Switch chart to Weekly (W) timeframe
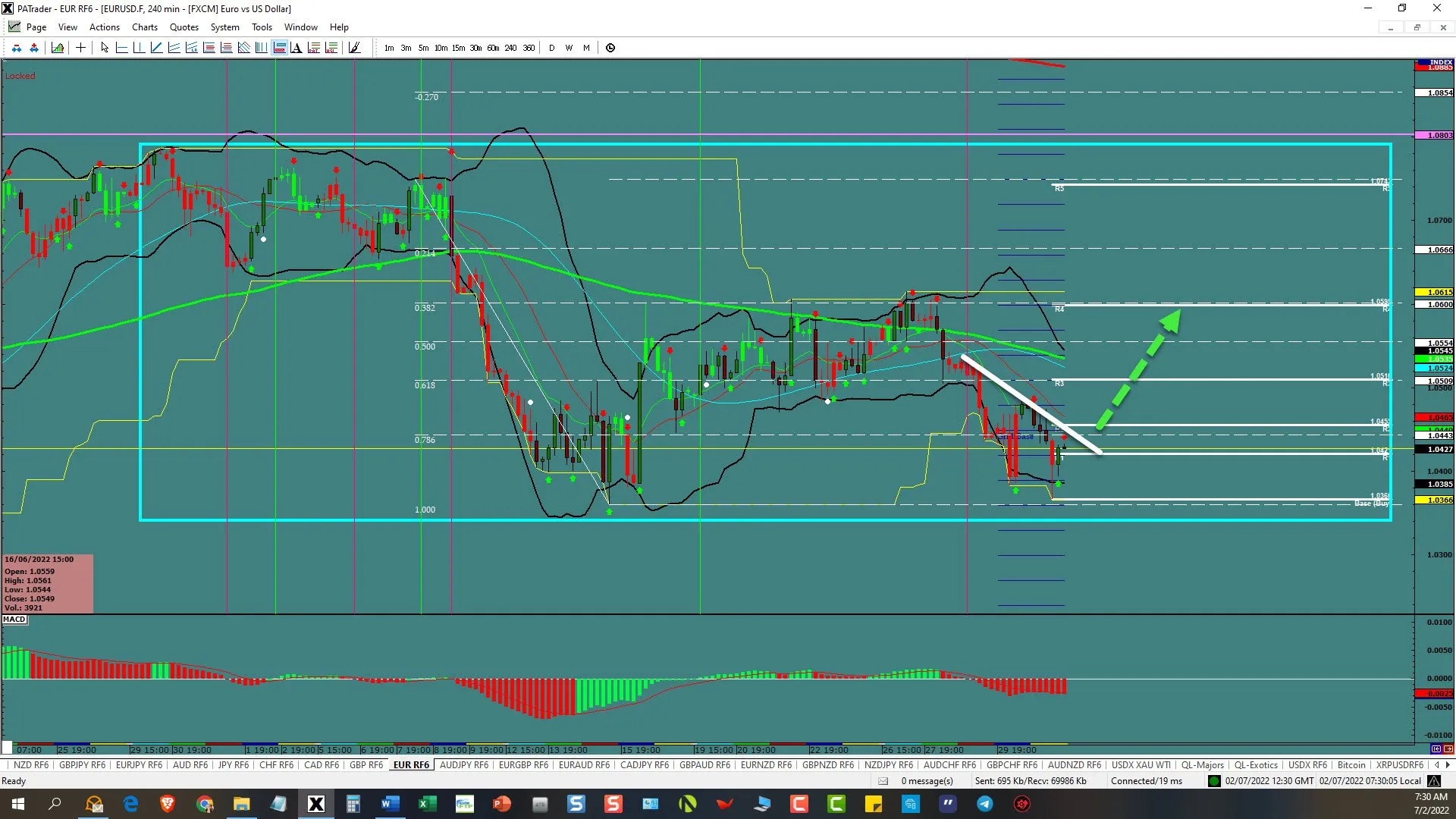The height and width of the screenshot is (819, 1456). point(569,48)
